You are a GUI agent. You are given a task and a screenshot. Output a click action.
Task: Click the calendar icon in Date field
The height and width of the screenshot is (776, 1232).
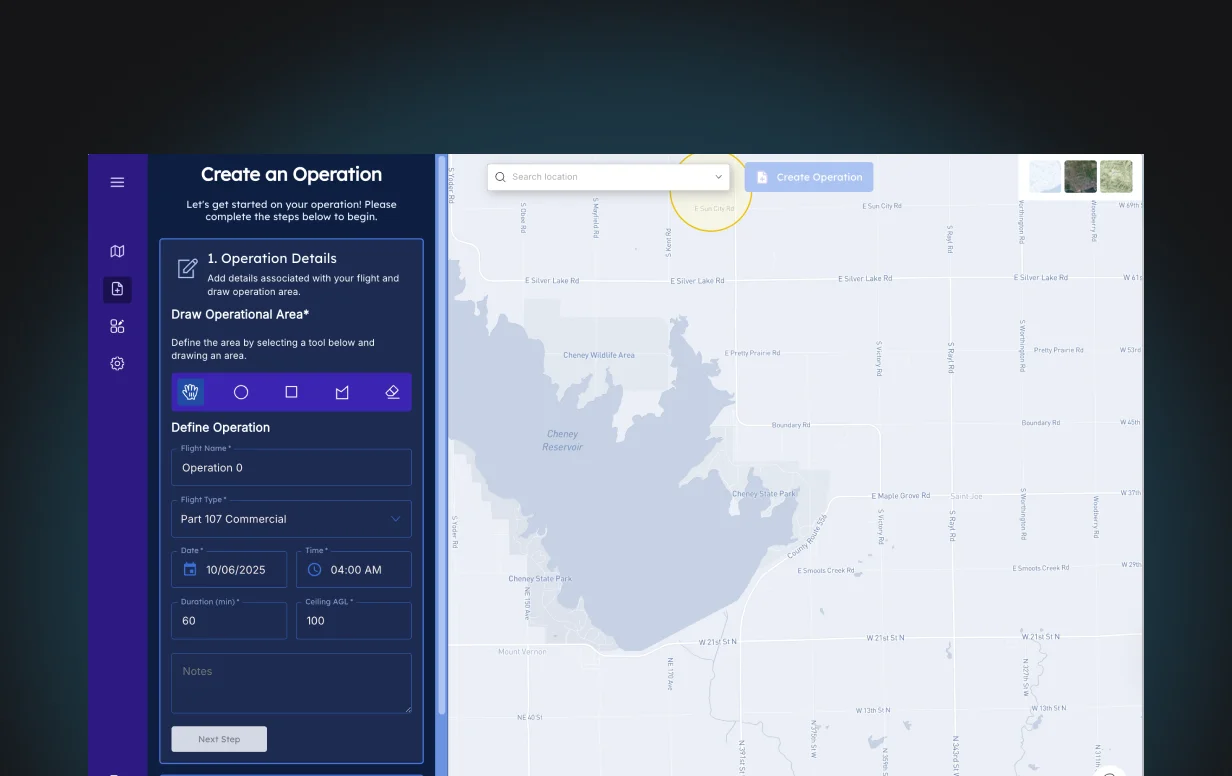pos(190,569)
